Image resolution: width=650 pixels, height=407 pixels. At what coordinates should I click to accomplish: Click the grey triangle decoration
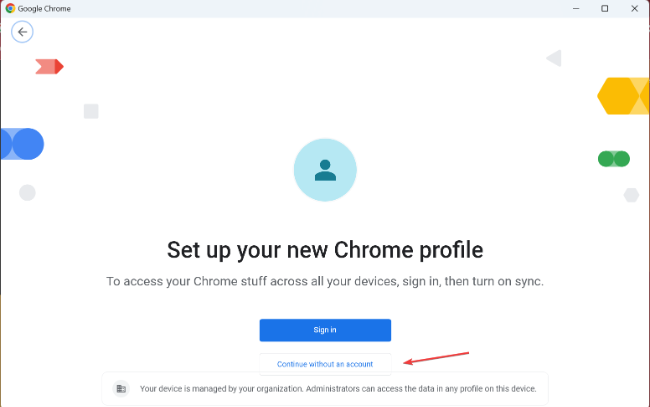tap(554, 58)
